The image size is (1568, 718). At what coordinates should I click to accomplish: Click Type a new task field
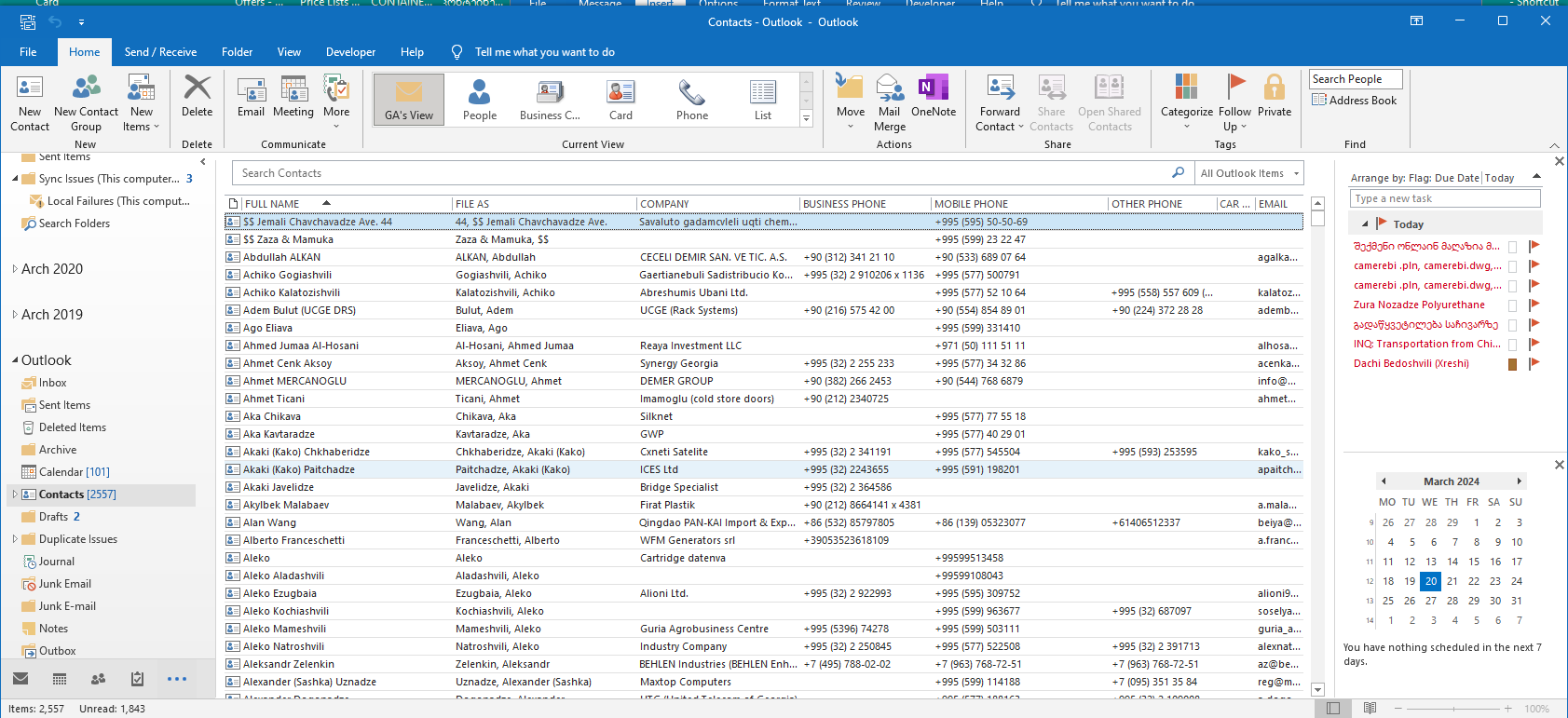click(x=1445, y=198)
